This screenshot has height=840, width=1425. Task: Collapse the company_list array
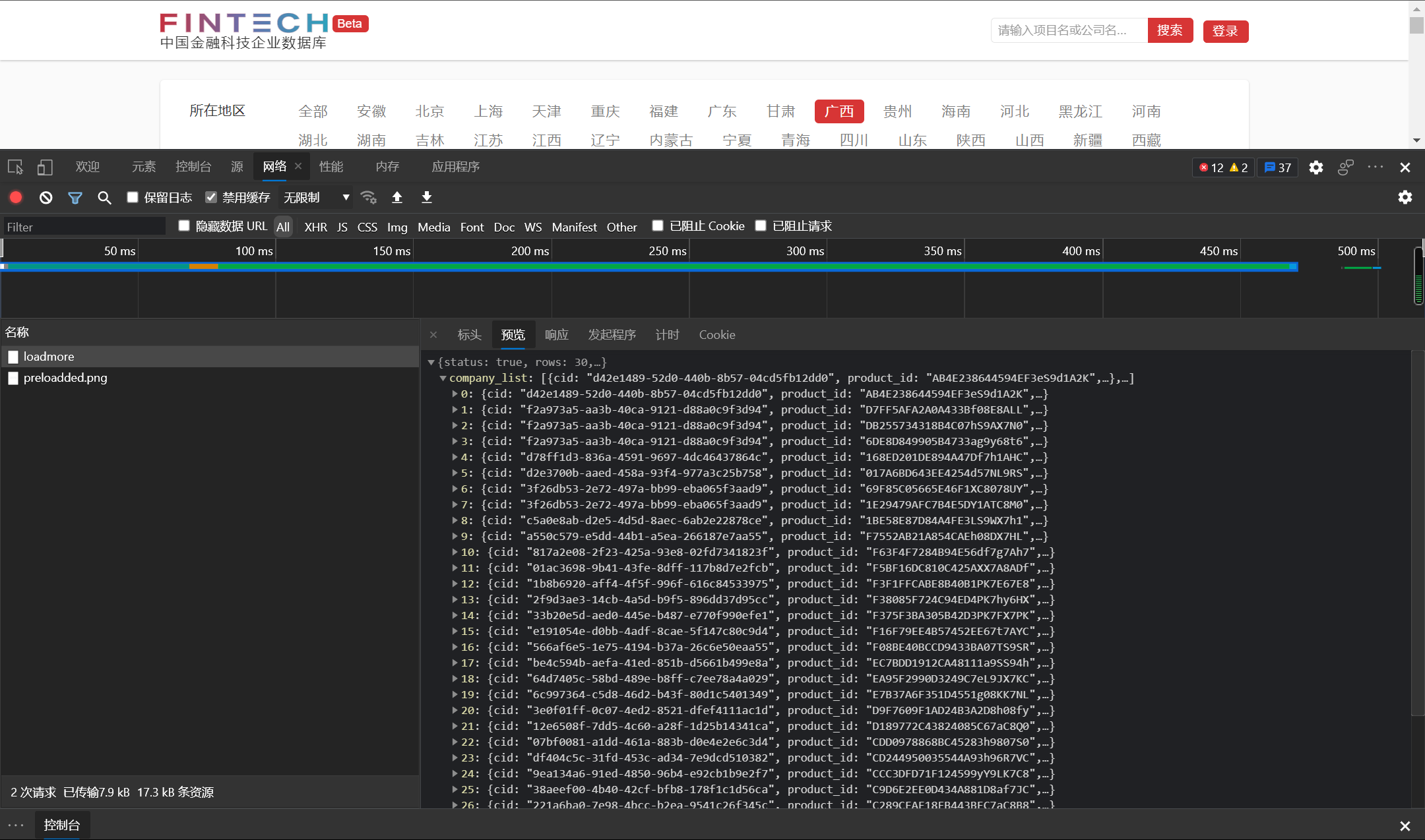point(443,378)
